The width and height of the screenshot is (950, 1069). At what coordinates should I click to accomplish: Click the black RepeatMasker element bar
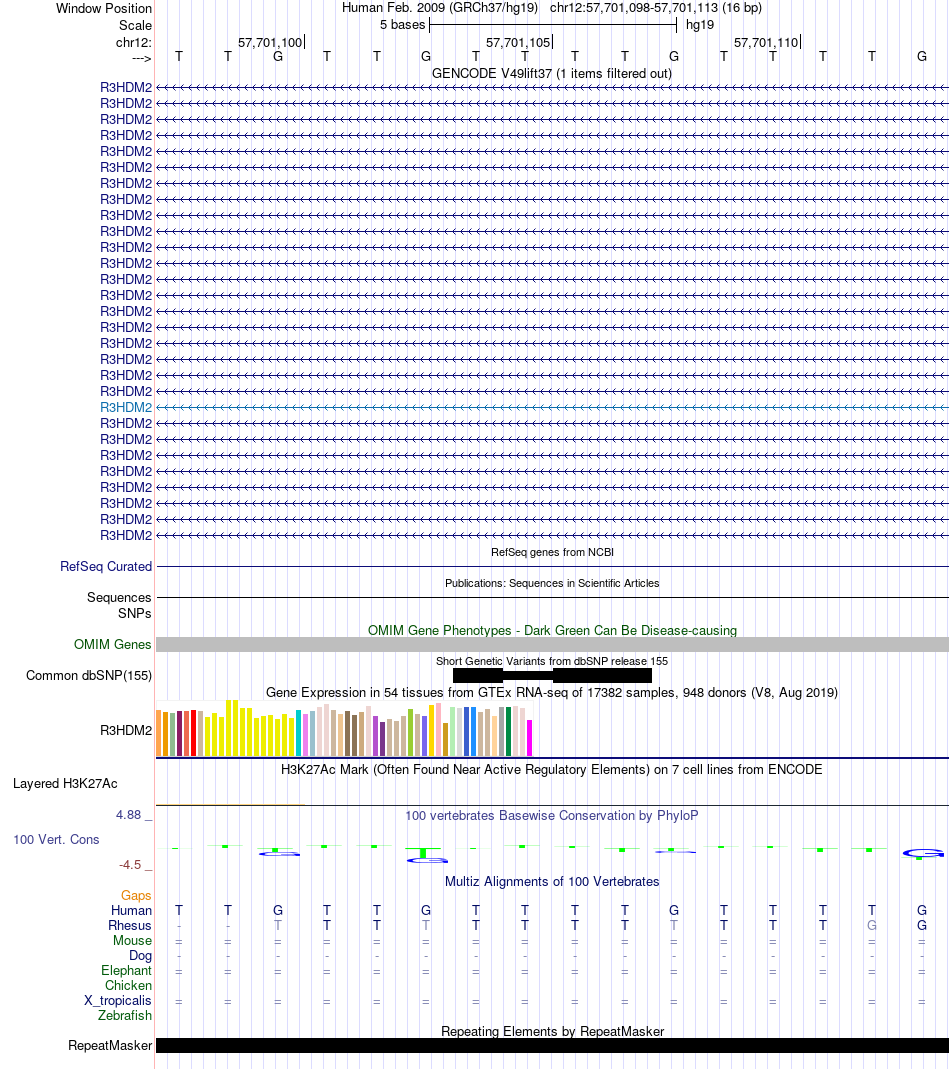tap(552, 1046)
